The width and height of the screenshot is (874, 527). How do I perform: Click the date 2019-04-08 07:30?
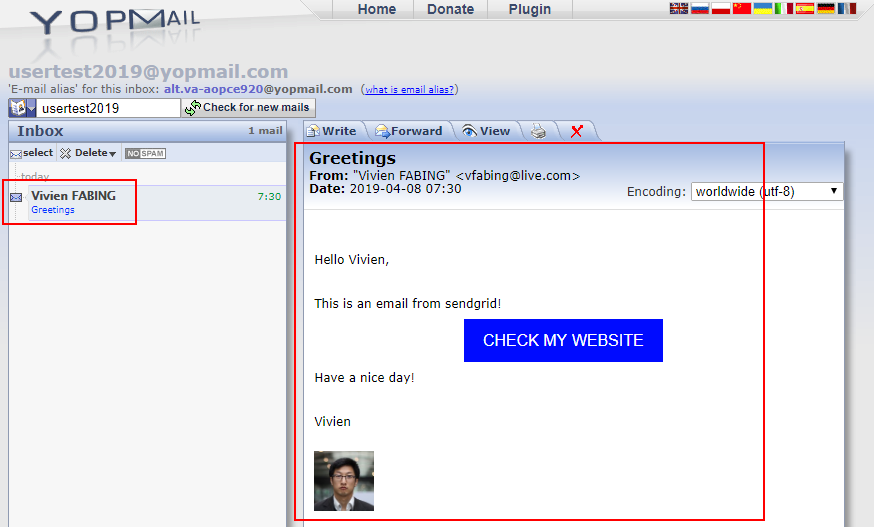[405, 189]
